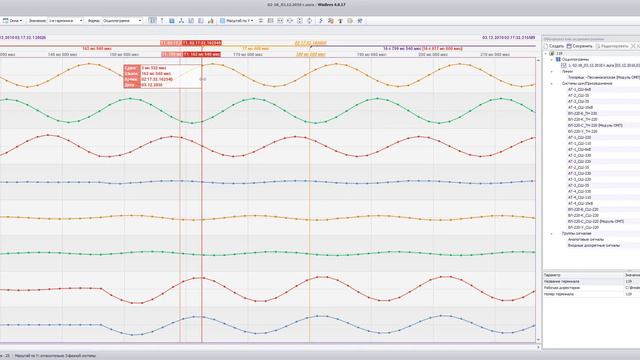Select the Линии tree item
The image size is (640, 360).
coord(567,71)
